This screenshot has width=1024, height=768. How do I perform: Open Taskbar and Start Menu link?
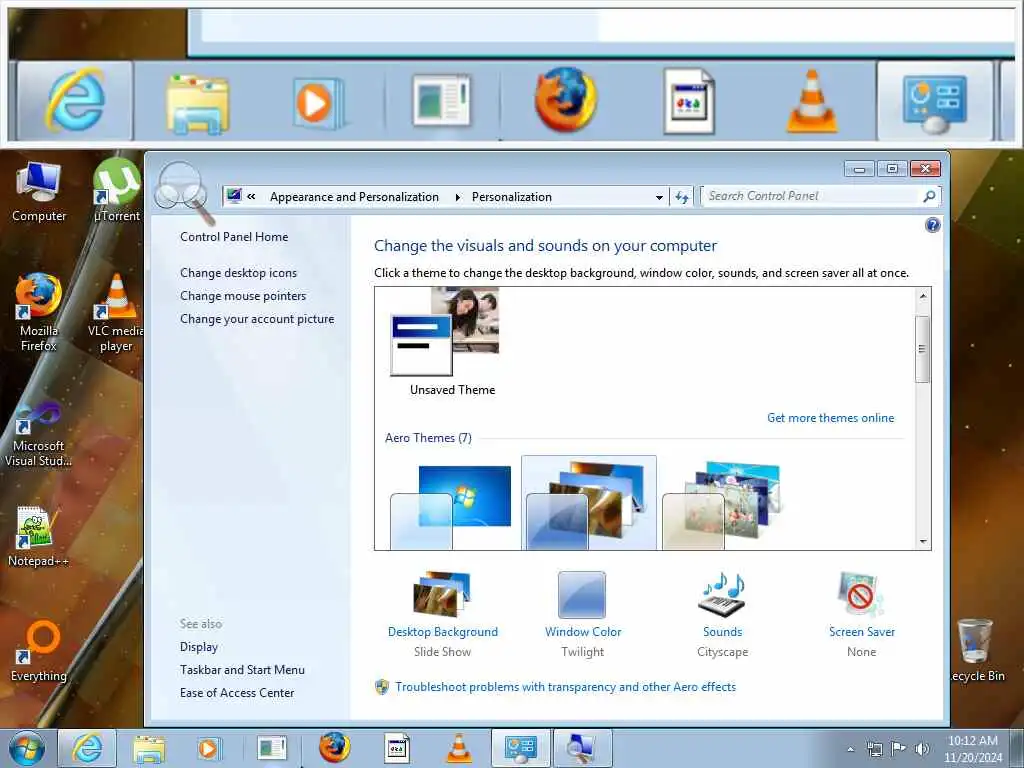click(x=242, y=669)
